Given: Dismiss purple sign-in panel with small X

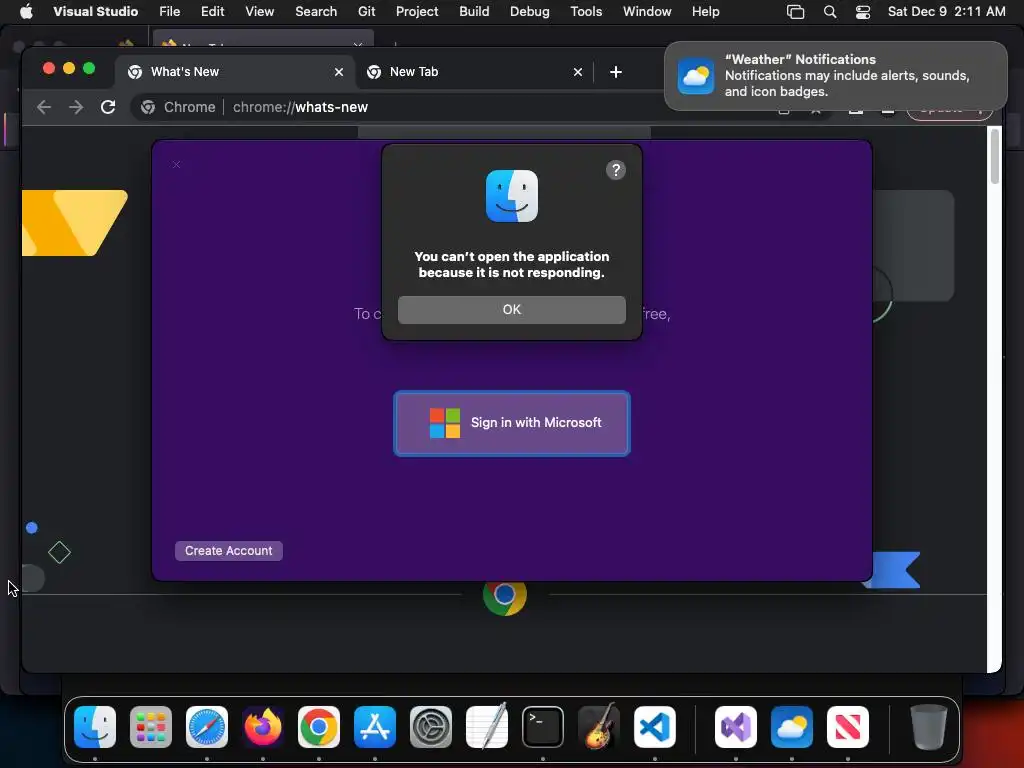Looking at the screenshot, I should pos(176,165).
